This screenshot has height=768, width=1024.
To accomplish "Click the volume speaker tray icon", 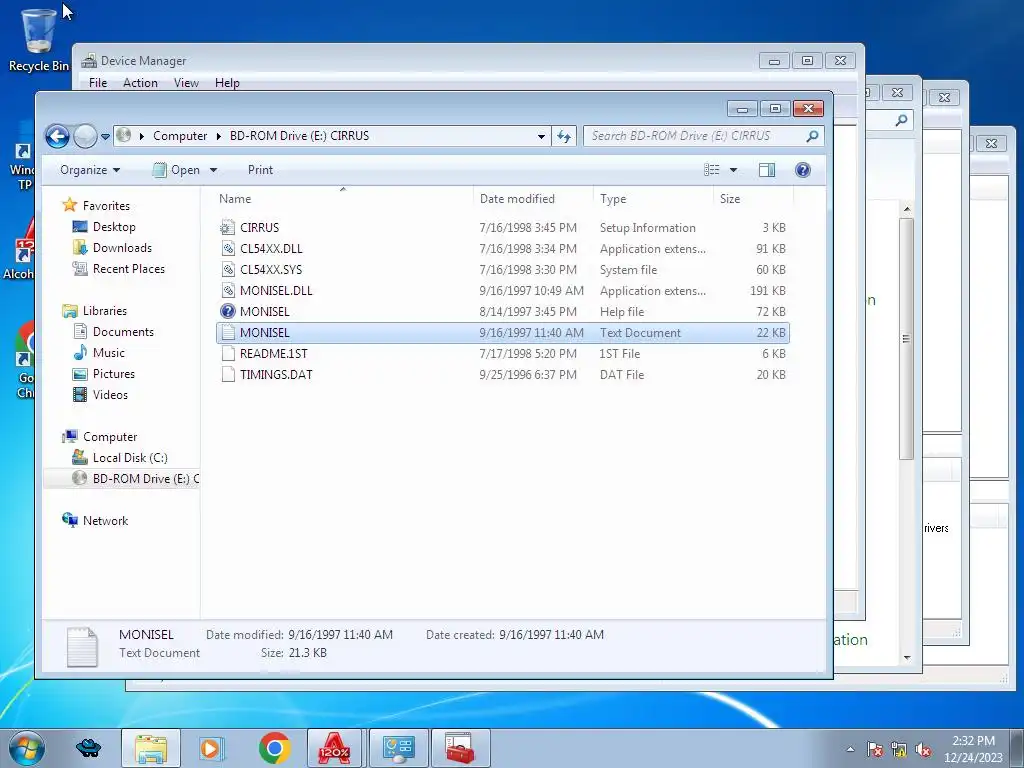I will point(923,750).
